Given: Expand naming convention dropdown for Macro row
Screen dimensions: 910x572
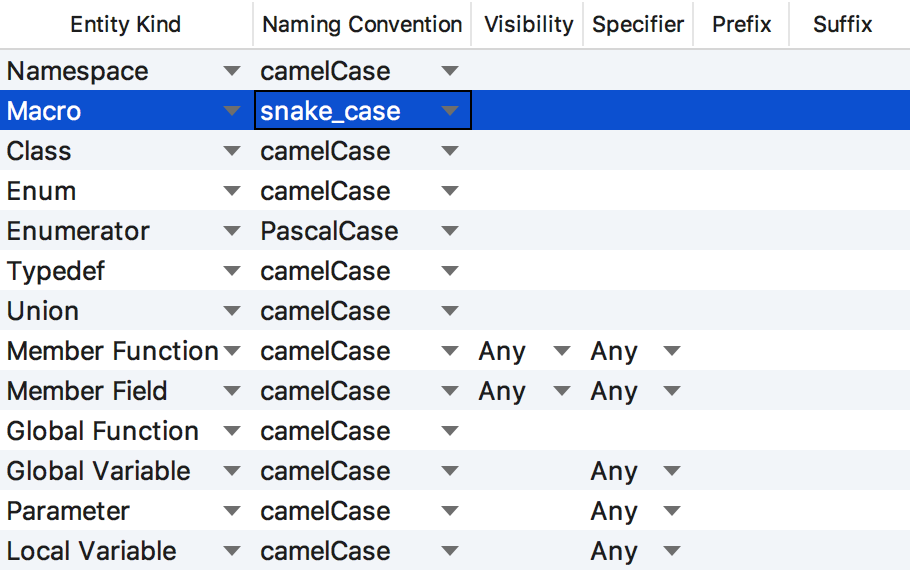Looking at the screenshot, I should tap(449, 111).
